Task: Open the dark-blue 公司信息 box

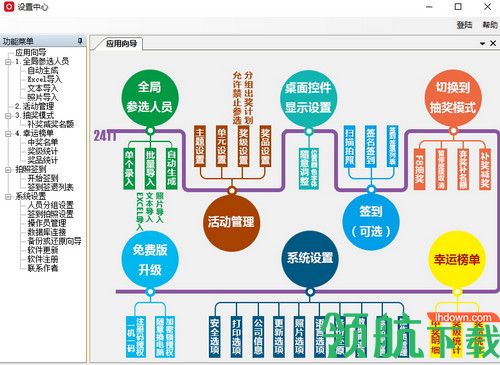Action: 258,337
